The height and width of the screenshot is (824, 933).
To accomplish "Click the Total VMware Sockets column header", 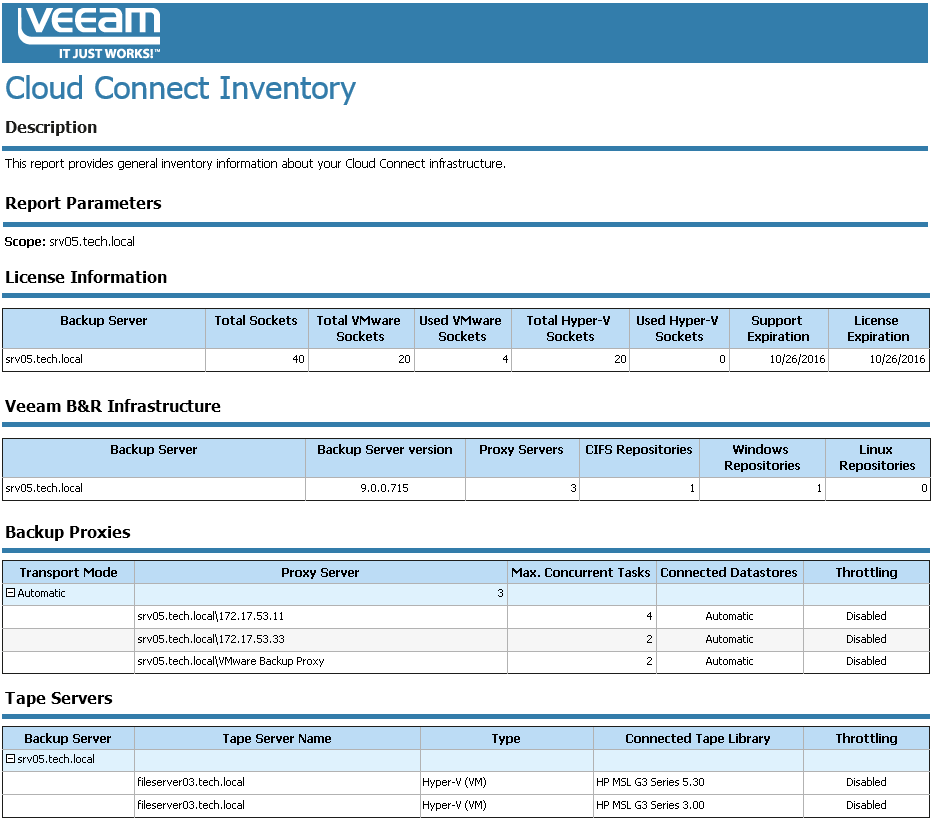I will coord(359,328).
